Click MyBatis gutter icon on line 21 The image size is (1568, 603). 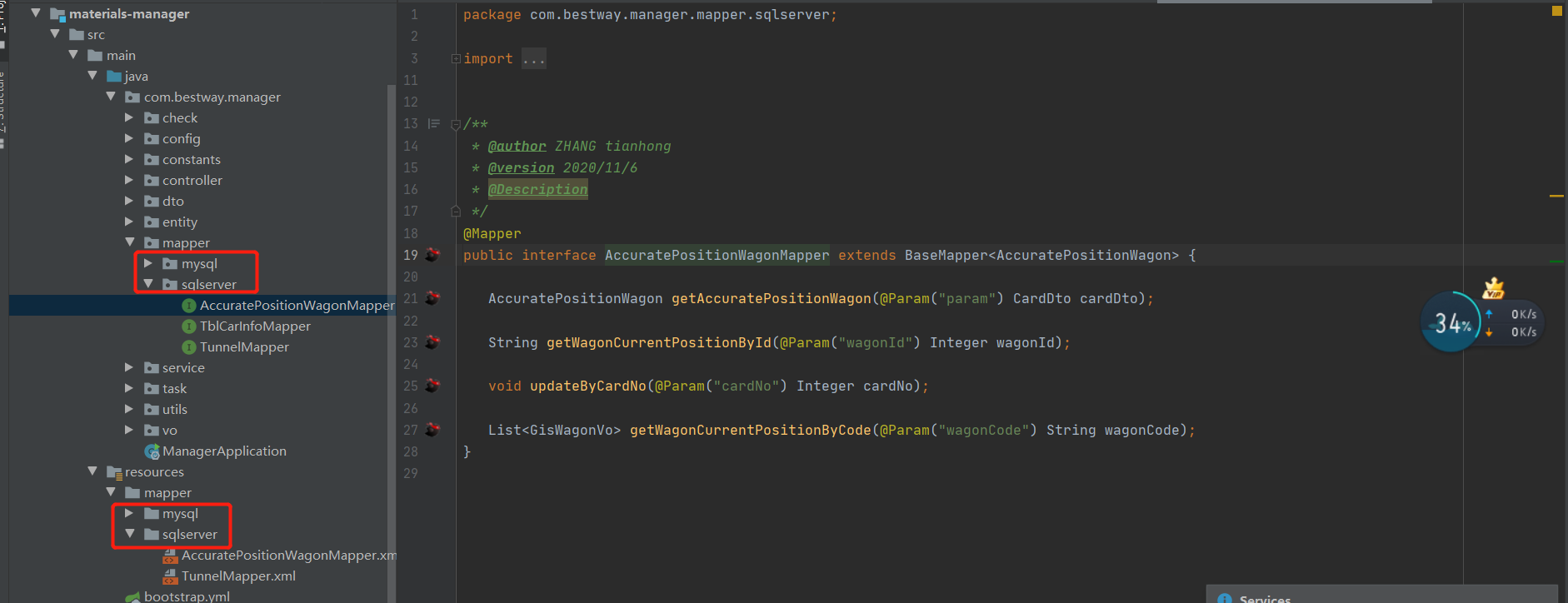[432, 298]
